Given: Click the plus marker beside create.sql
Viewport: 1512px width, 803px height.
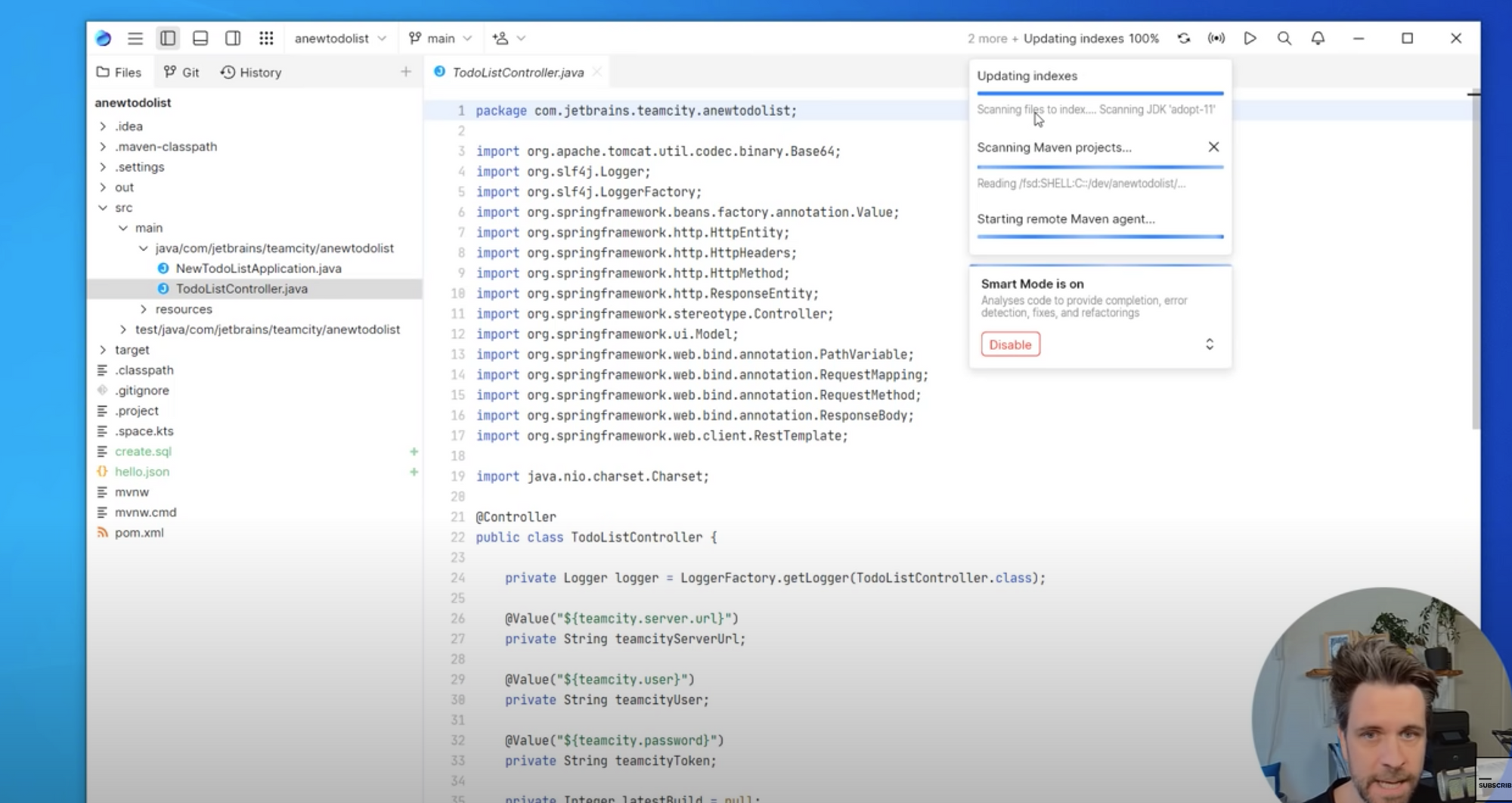Looking at the screenshot, I should [414, 451].
